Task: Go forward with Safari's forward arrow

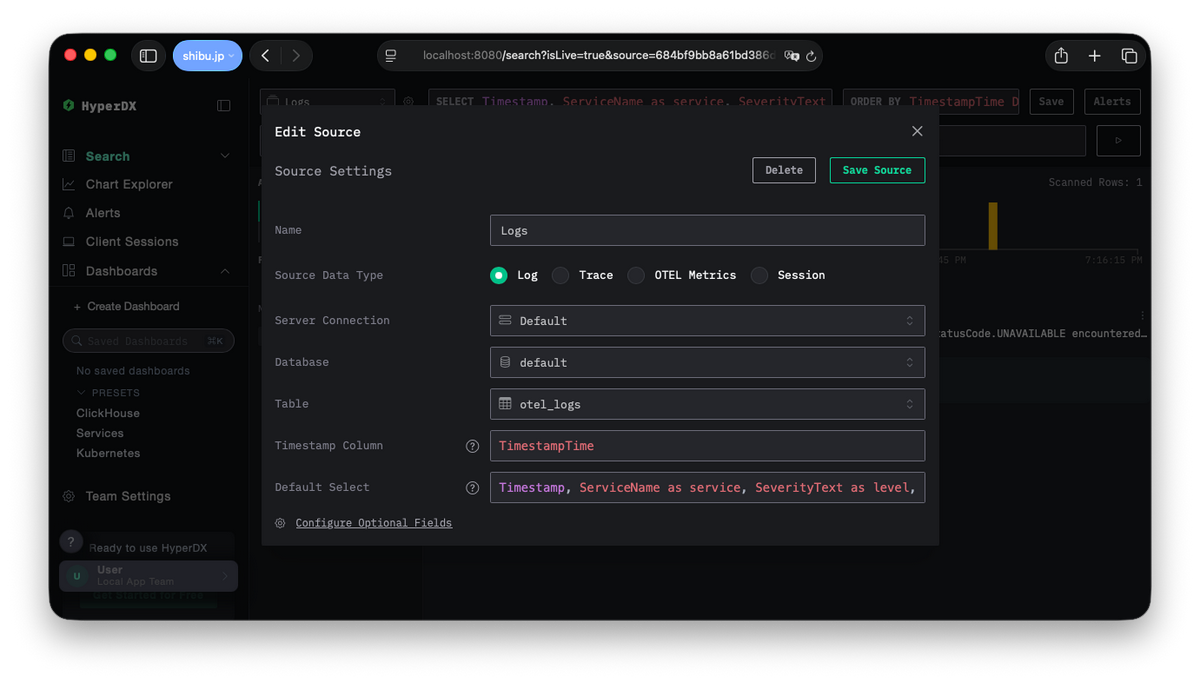Action: point(296,56)
